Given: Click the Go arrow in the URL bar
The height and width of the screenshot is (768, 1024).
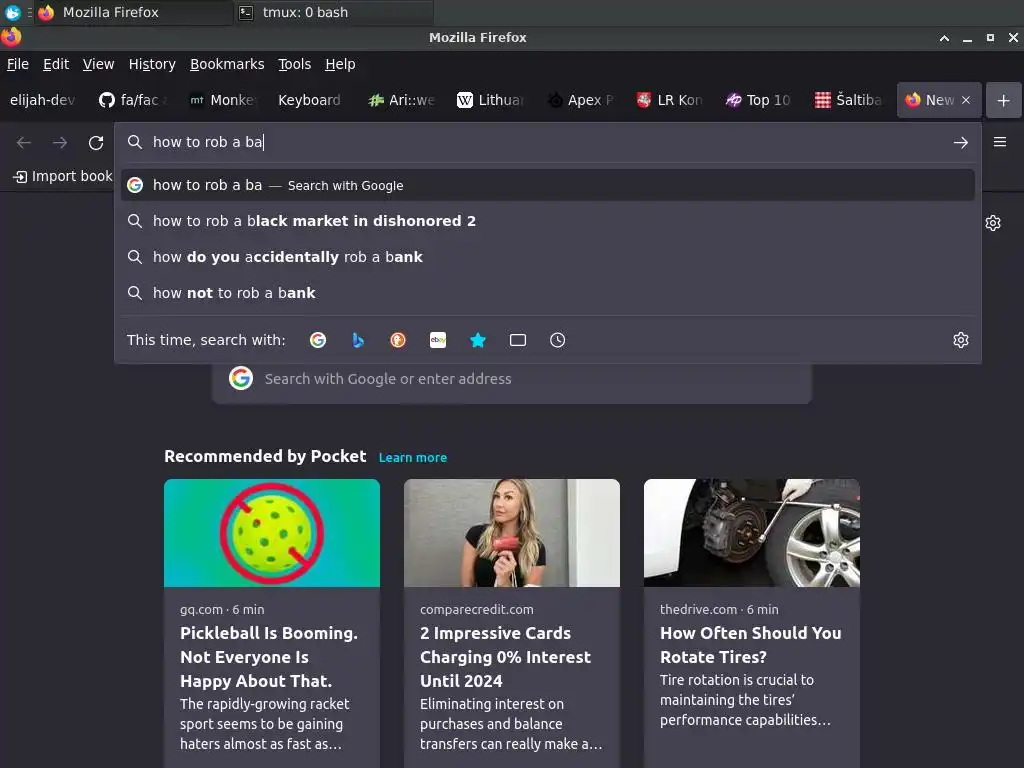Looking at the screenshot, I should pos(960,142).
